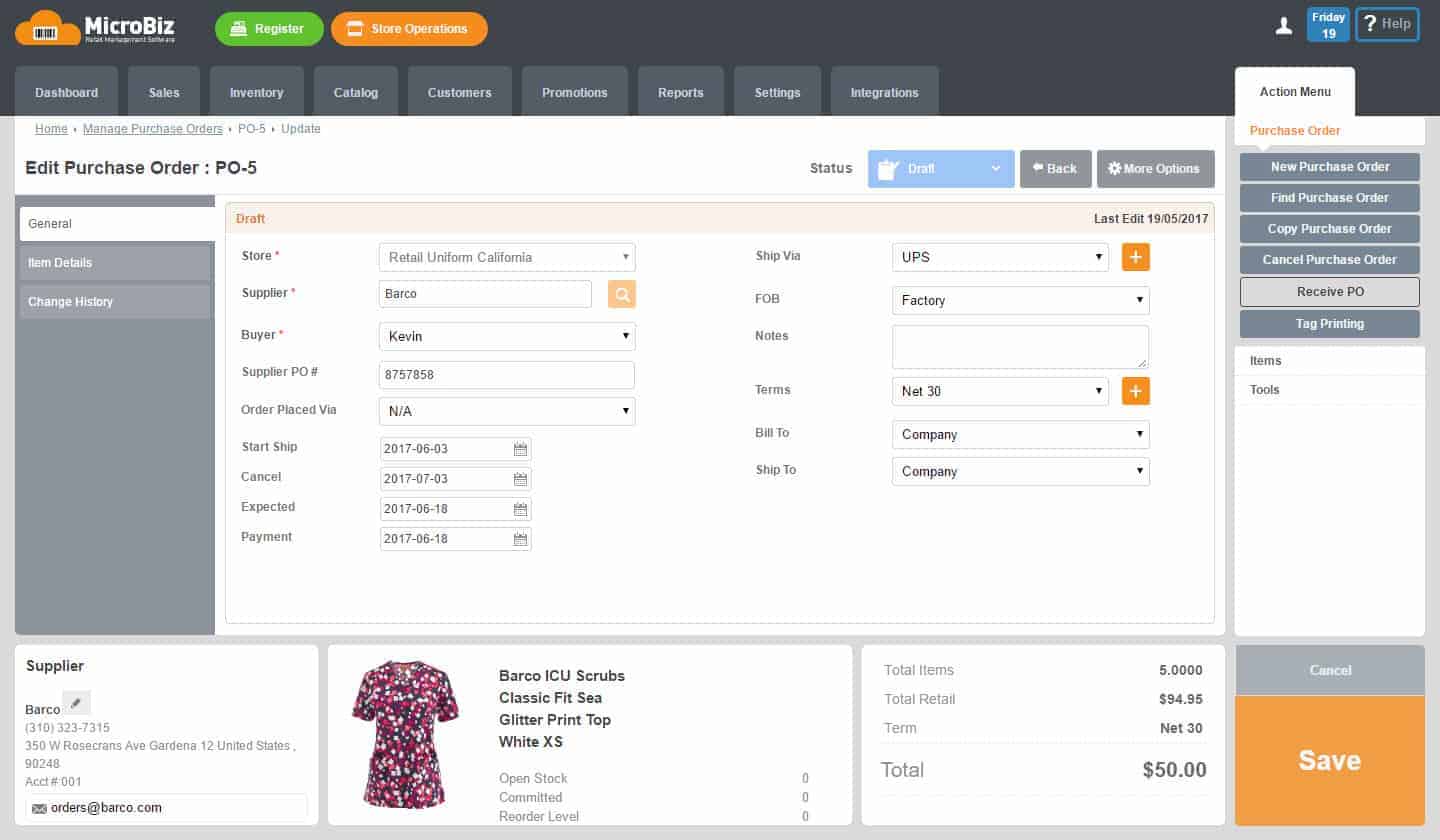
Task: Open the Start Ship calendar picker
Action: coord(520,449)
